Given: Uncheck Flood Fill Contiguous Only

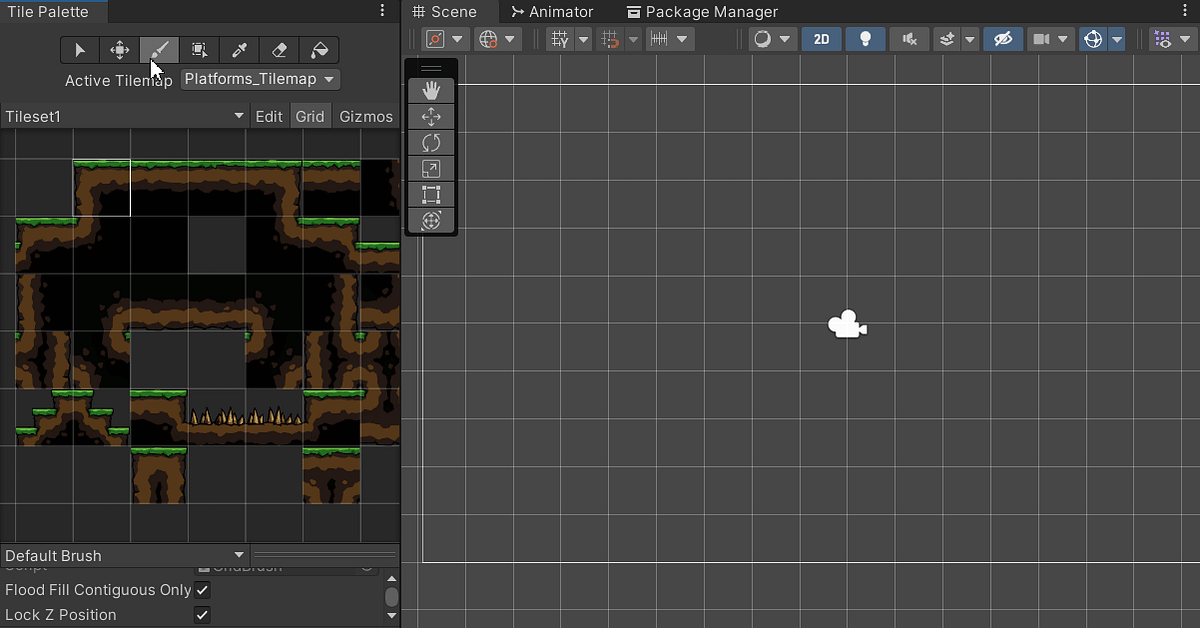Looking at the screenshot, I should (x=202, y=590).
